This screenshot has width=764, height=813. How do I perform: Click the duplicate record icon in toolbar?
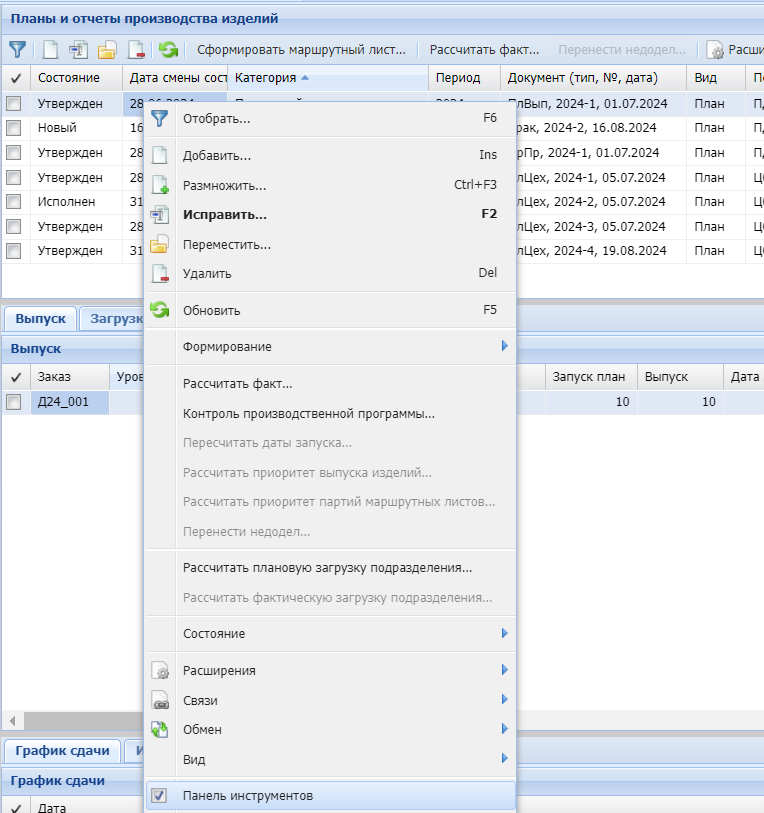click(78, 49)
